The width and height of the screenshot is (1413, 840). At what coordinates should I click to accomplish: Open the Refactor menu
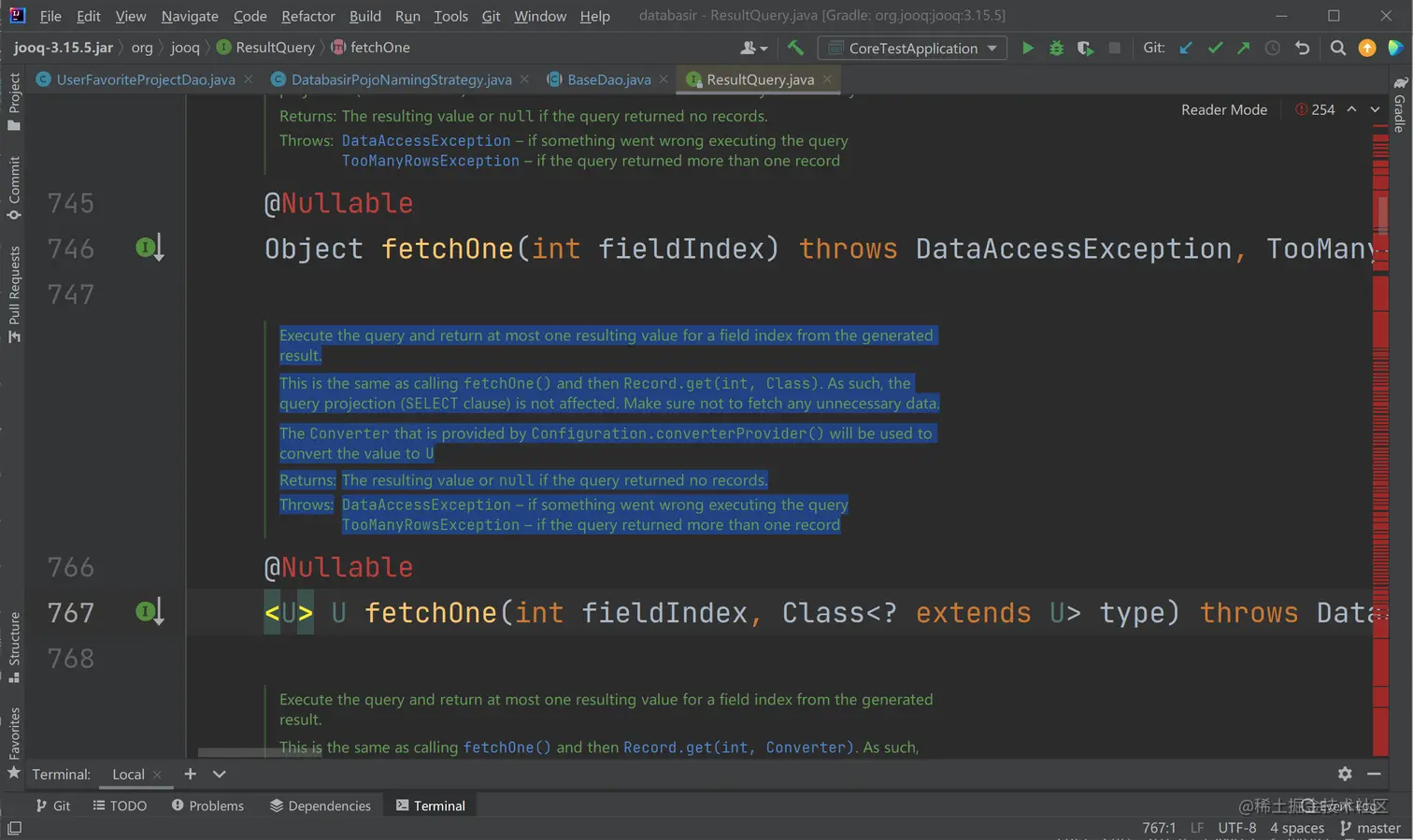point(308,16)
